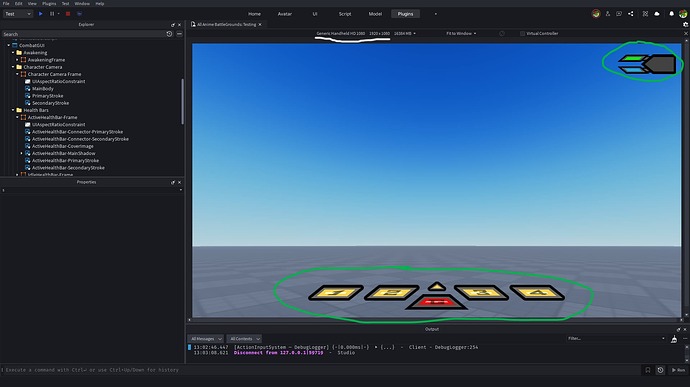Select ActiveHealthBar-Connector-PrimaryStroke item
The image size is (690, 387).
[77, 132]
